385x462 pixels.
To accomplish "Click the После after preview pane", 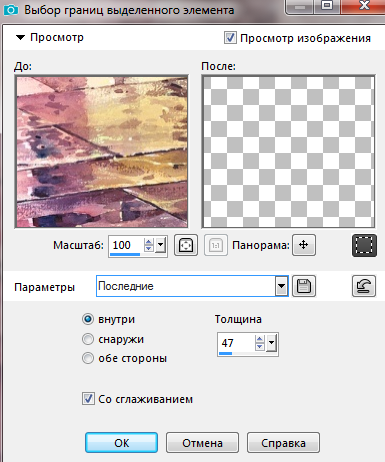I will (x=288, y=152).
